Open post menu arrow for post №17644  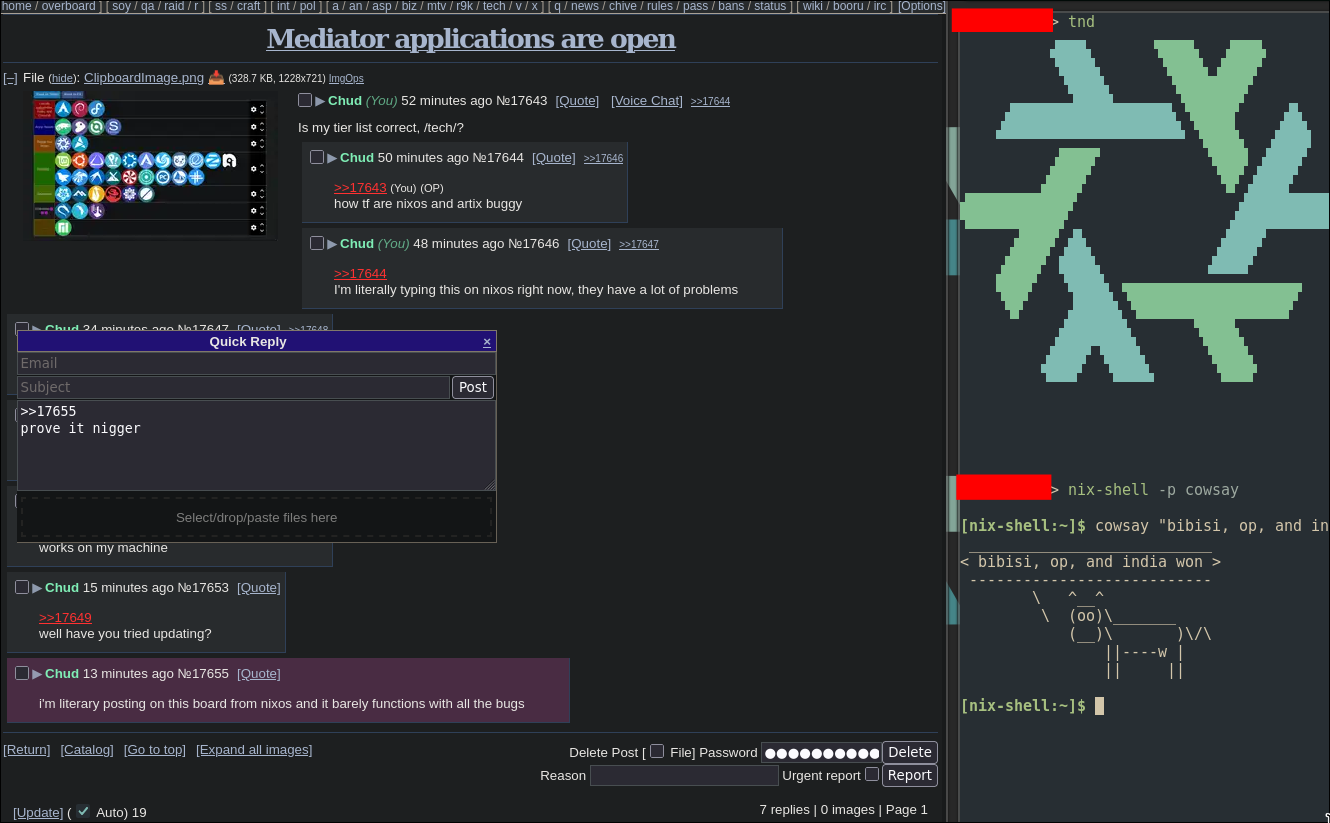click(332, 158)
